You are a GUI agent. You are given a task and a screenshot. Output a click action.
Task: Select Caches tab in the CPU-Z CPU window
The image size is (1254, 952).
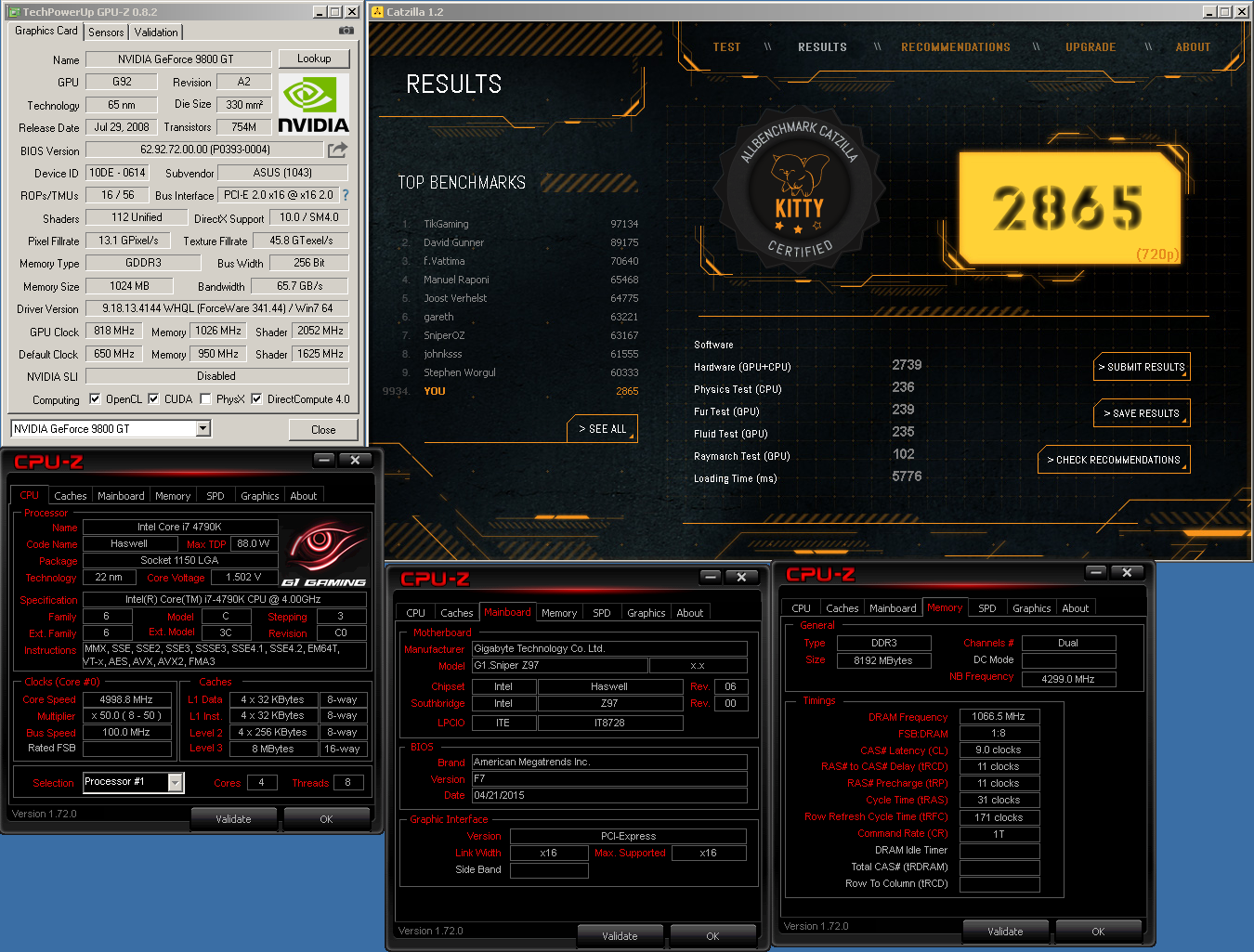tap(71, 496)
